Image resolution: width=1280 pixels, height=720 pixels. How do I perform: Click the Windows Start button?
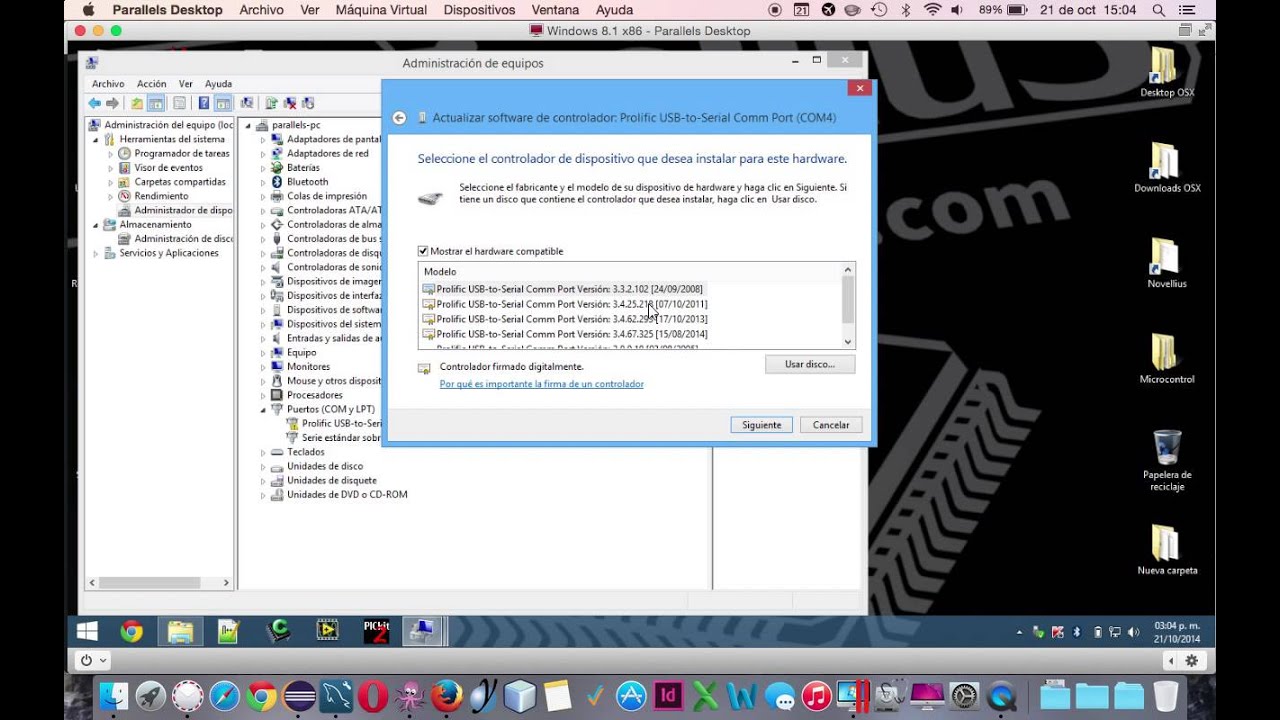click(x=87, y=631)
